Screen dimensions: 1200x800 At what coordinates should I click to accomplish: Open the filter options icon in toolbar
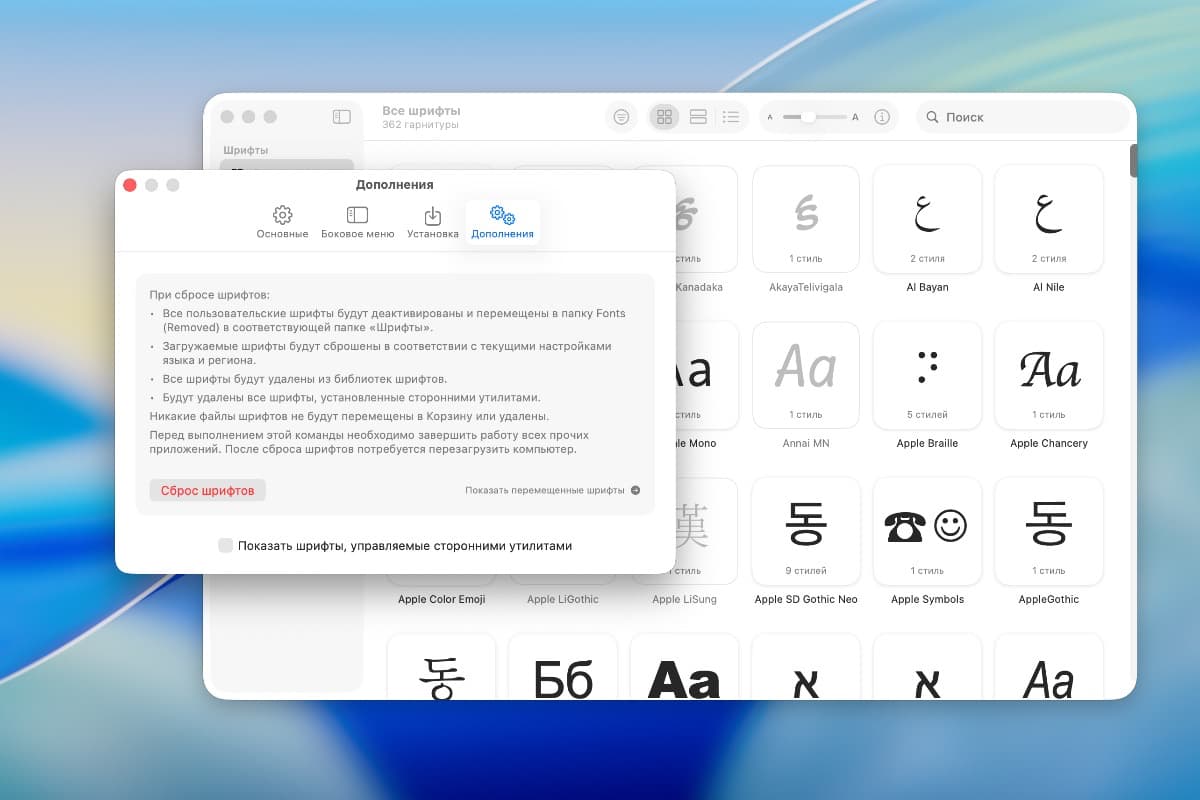[622, 117]
